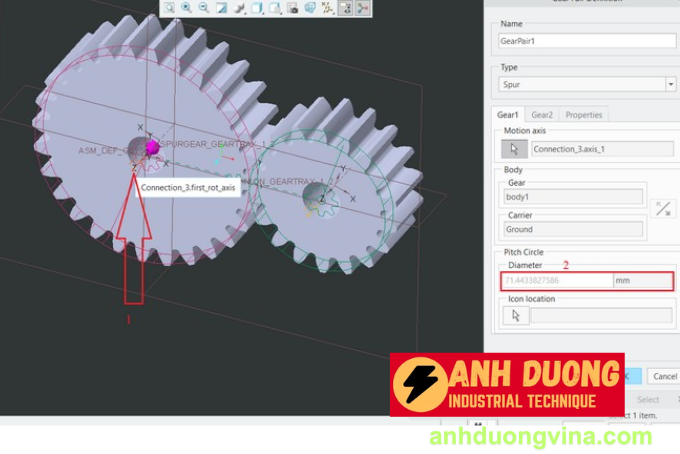
Task: Click the Zoom In magnifier icon
Action: click(x=186, y=8)
